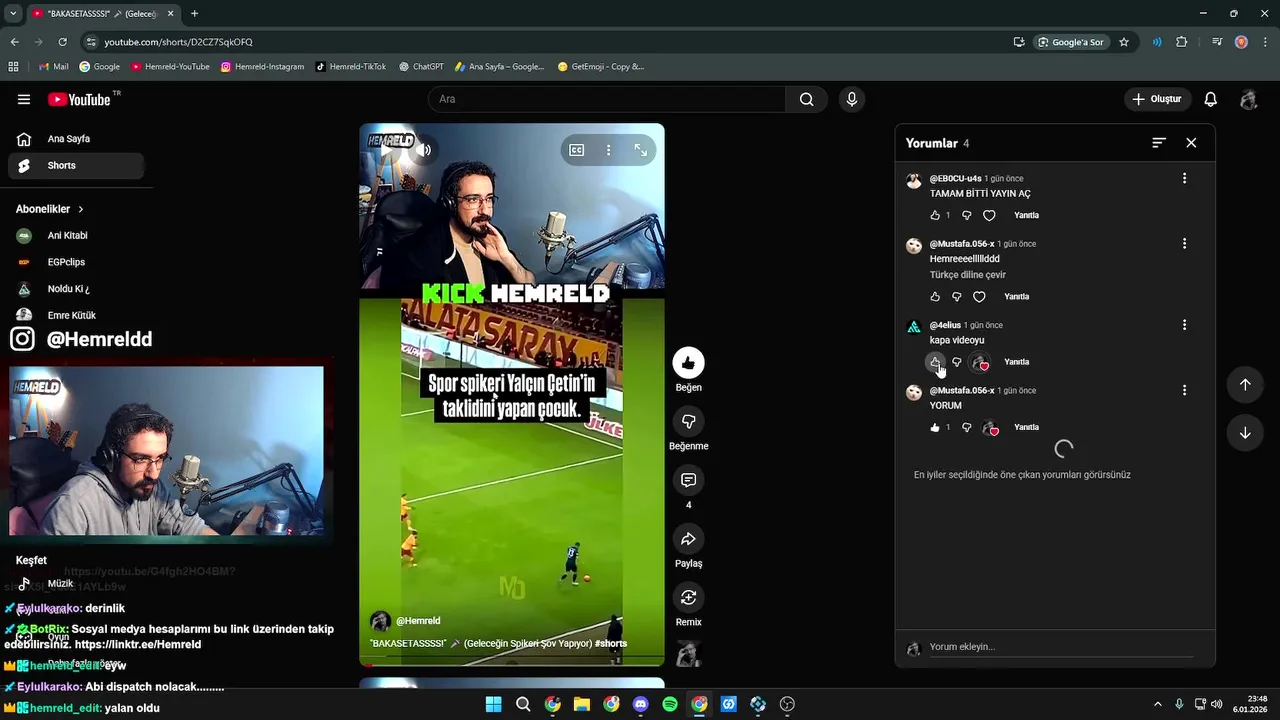Expand the short to fullscreen
The width and height of the screenshot is (1280, 720).
pyautogui.click(x=641, y=150)
